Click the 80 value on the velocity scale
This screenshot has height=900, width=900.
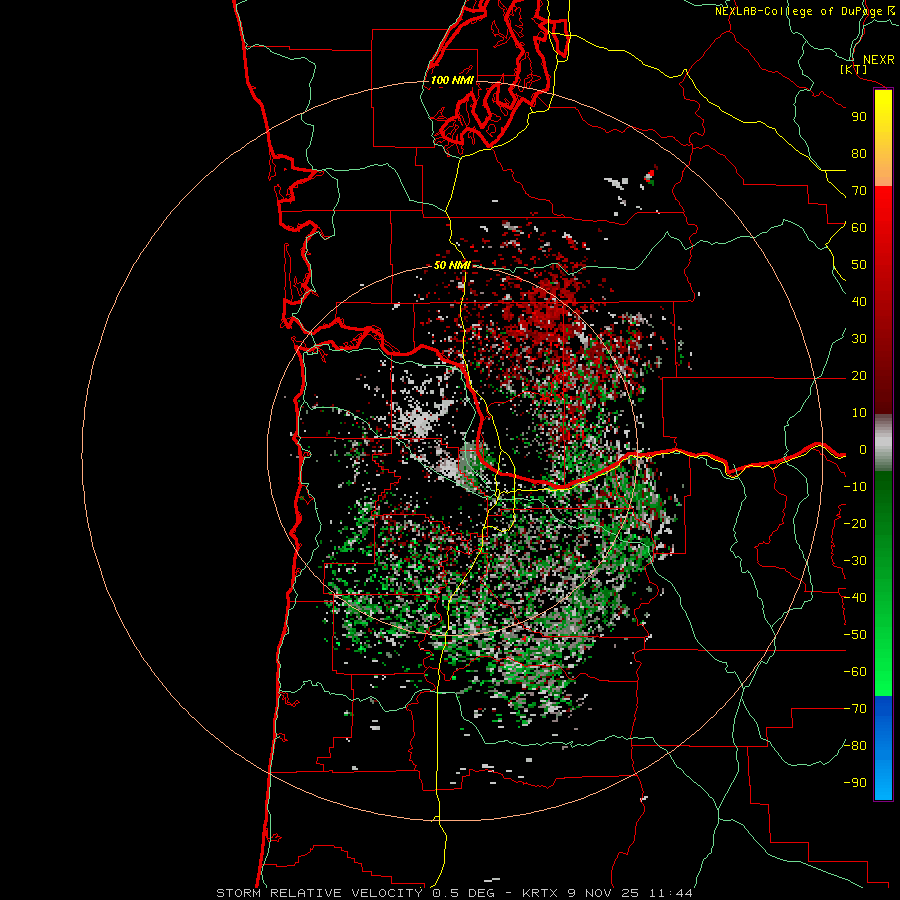point(859,153)
